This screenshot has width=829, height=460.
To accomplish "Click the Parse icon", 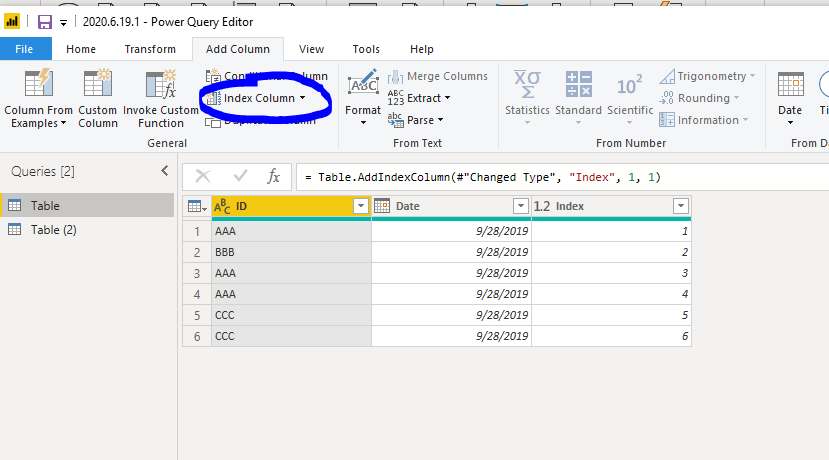I will point(395,121).
